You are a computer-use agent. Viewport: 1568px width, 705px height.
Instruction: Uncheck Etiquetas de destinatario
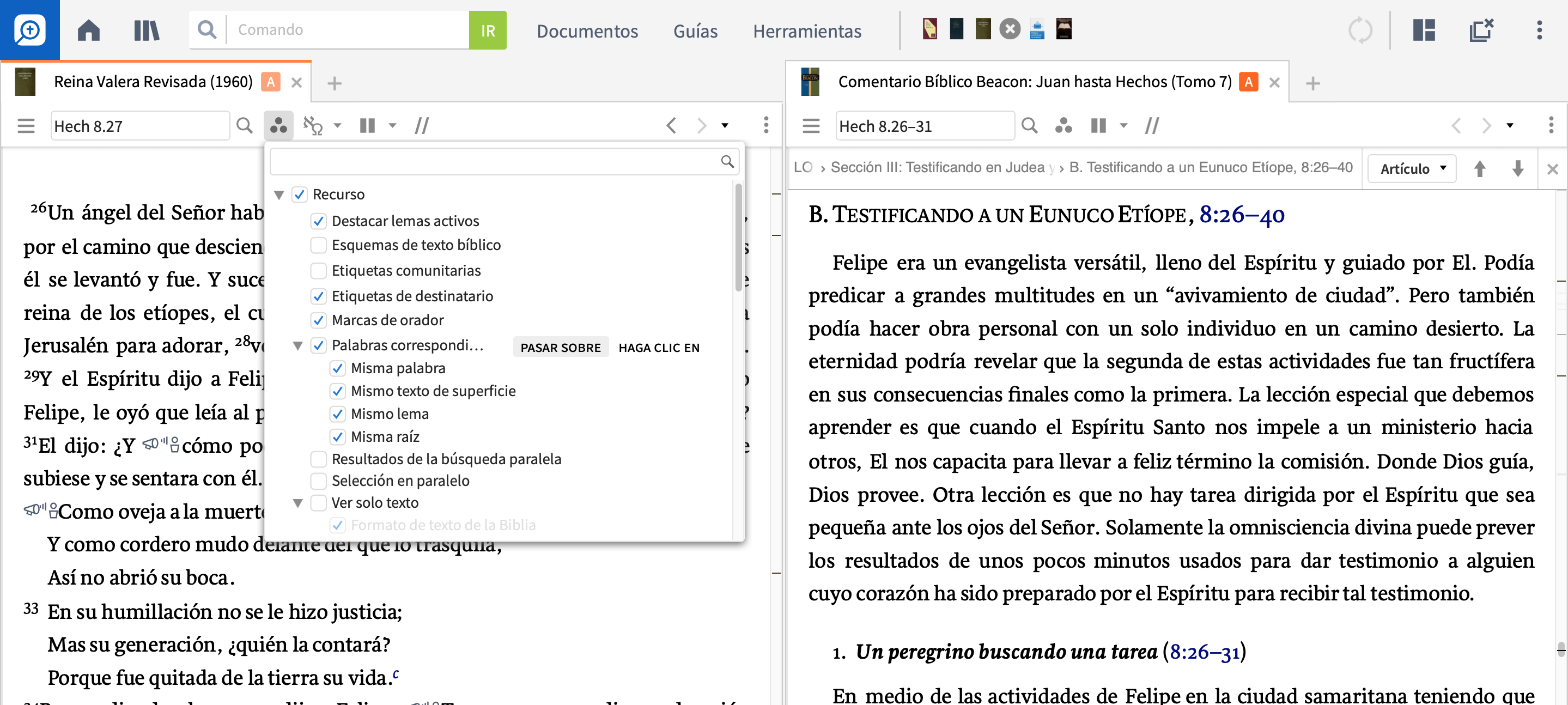[x=318, y=296]
